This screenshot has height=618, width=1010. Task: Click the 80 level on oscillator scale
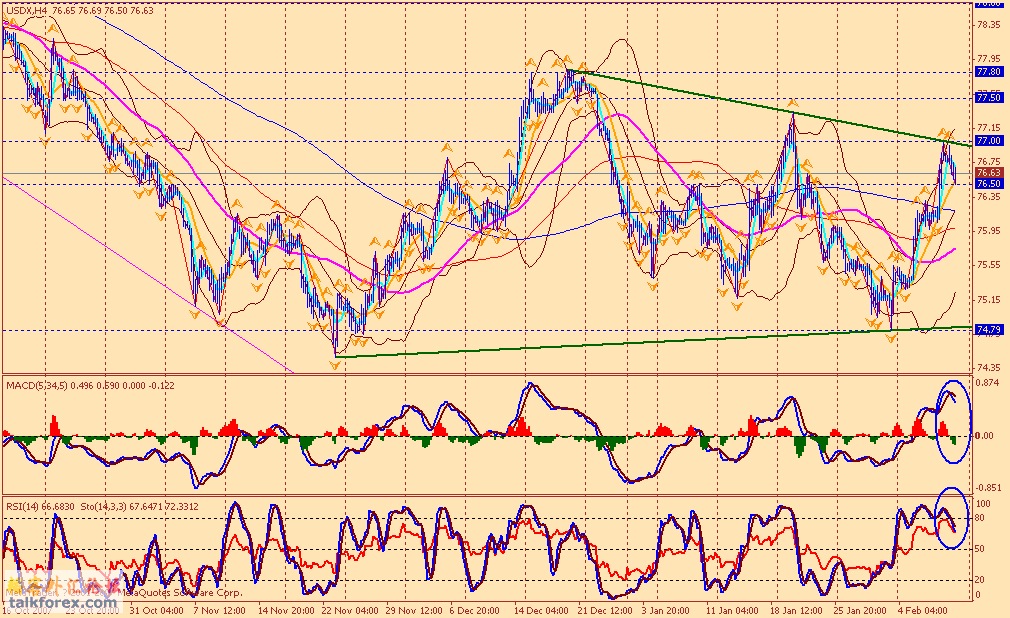(x=980, y=518)
